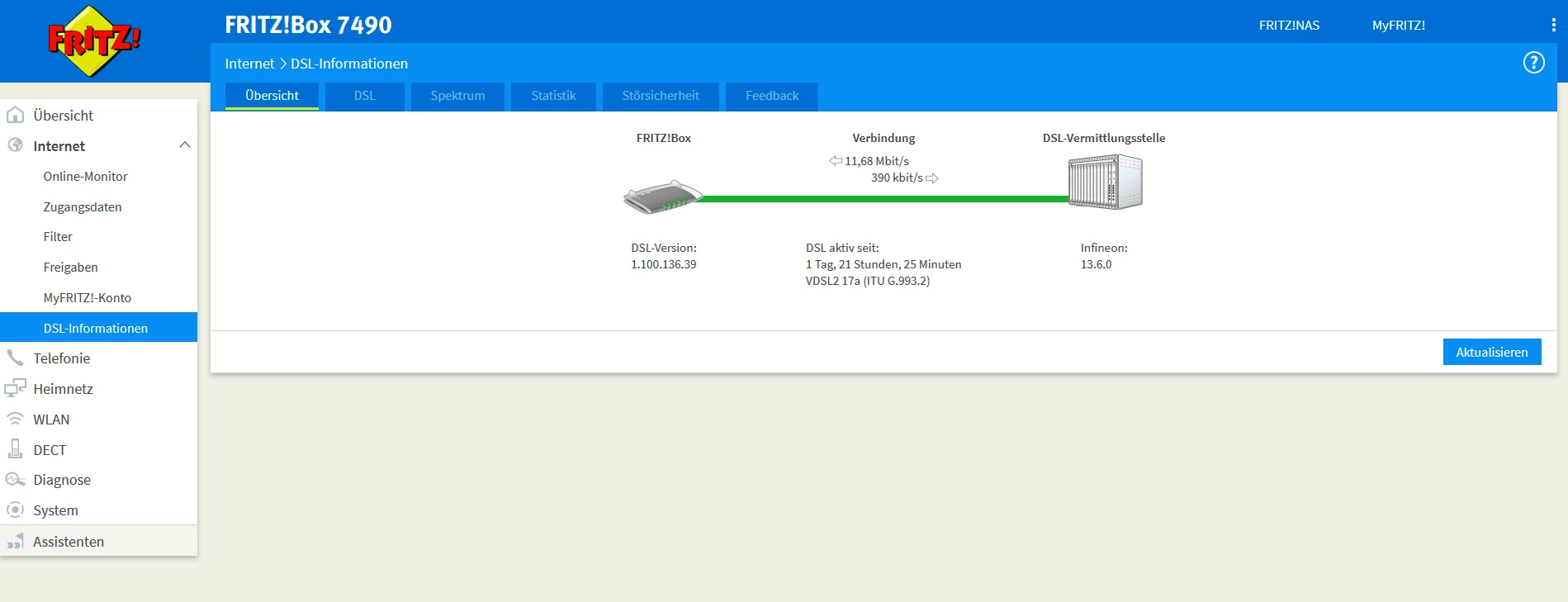Viewport: 1568px width, 602px height.
Task: Collapse the Internet menu chevron
Action: pyautogui.click(x=185, y=145)
